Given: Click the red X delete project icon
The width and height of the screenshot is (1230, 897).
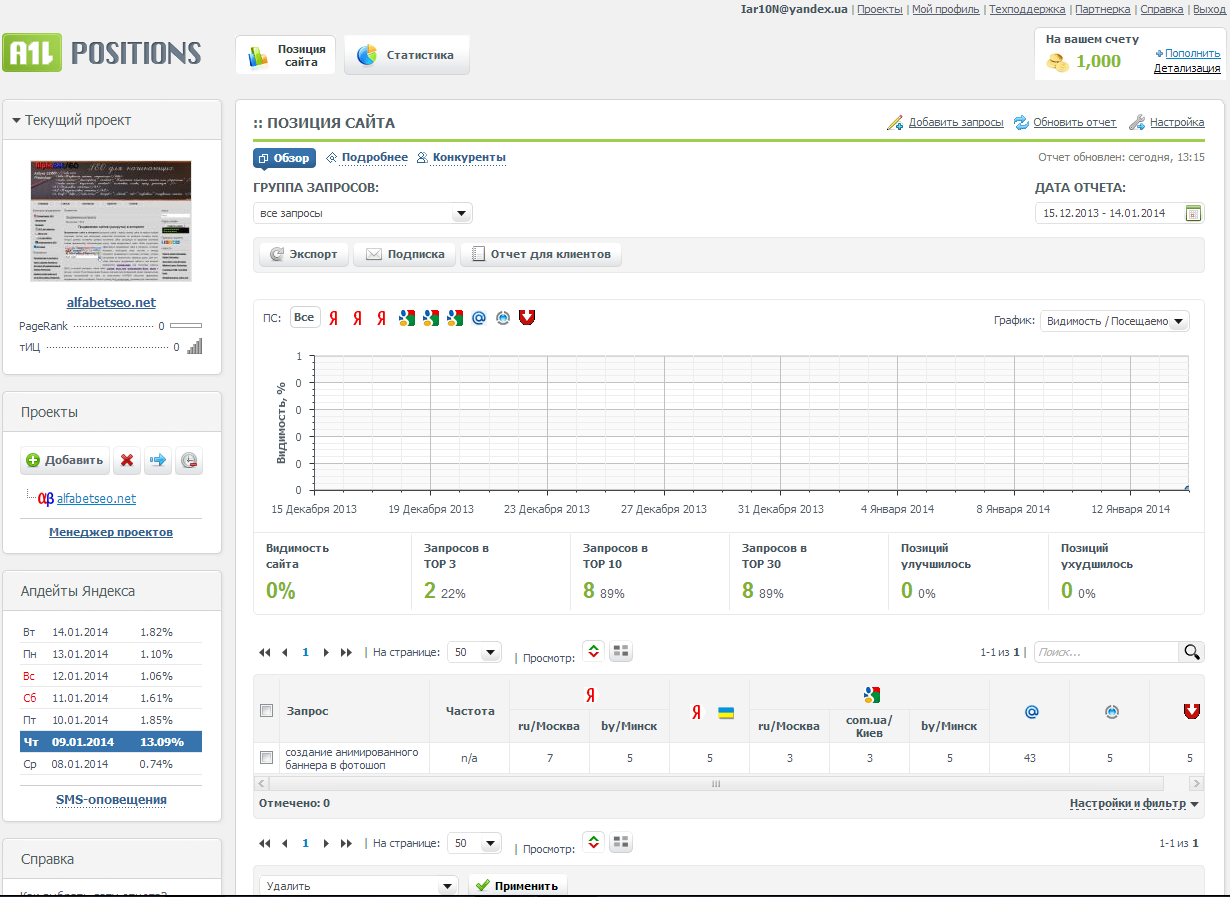Looking at the screenshot, I should click(x=127, y=460).
